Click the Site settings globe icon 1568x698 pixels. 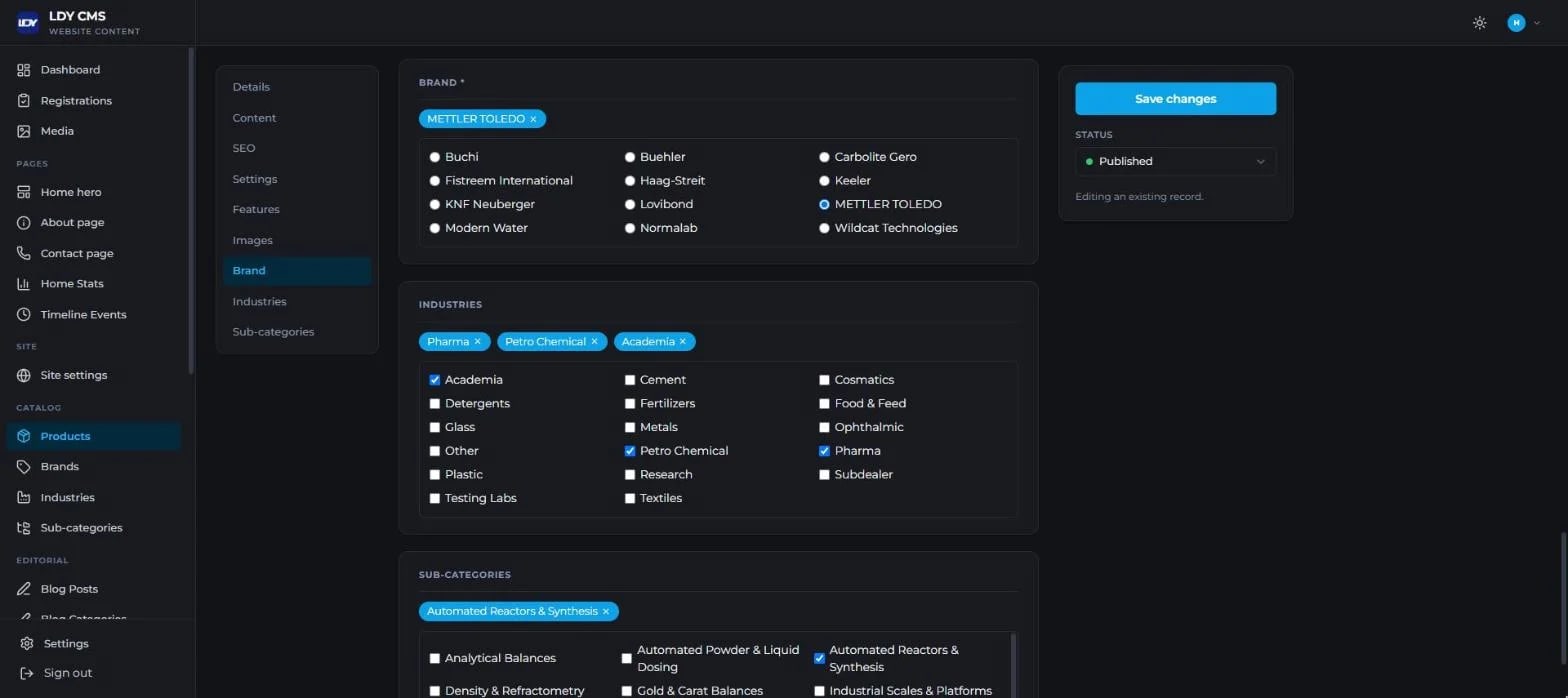pyautogui.click(x=24, y=376)
